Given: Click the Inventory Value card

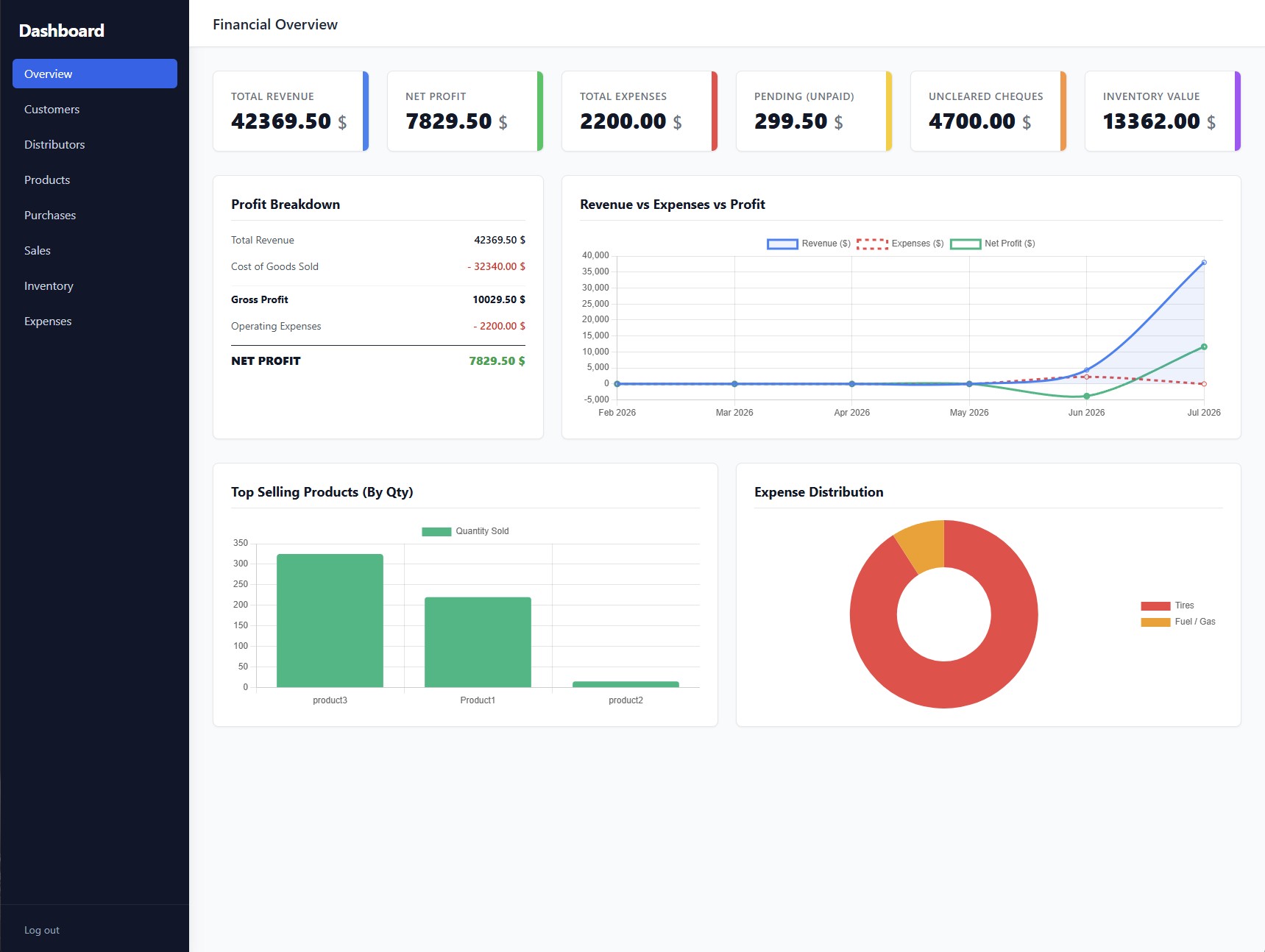Looking at the screenshot, I should pos(1163,111).
